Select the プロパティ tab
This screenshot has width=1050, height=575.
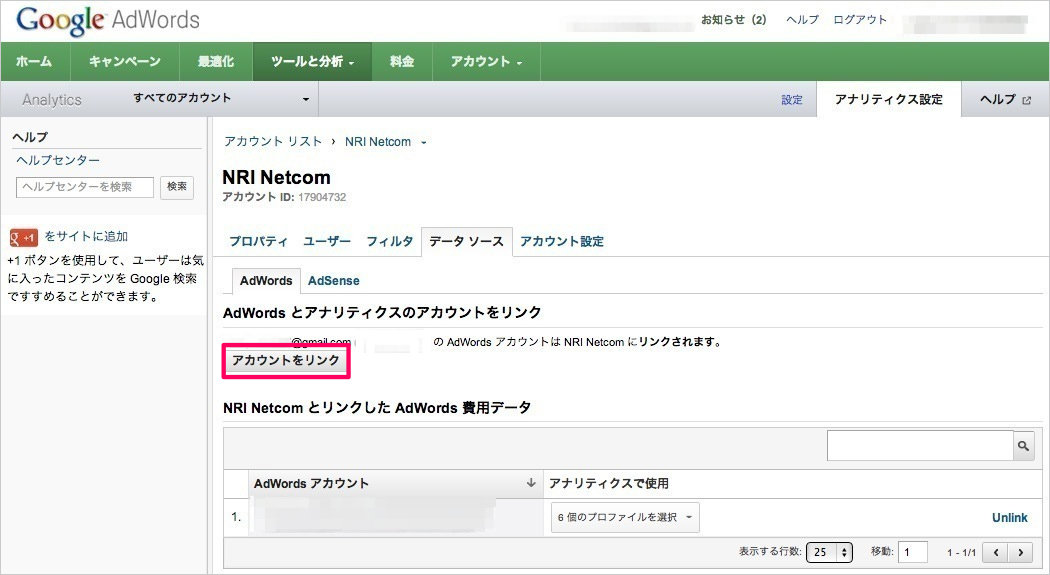tap(258, 241)
